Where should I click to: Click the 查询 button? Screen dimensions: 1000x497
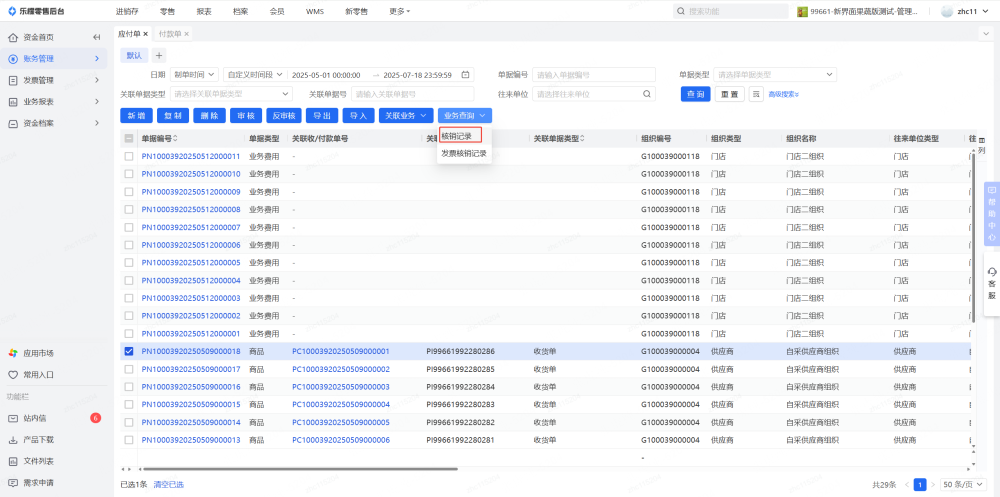click(x=696, y=94)
